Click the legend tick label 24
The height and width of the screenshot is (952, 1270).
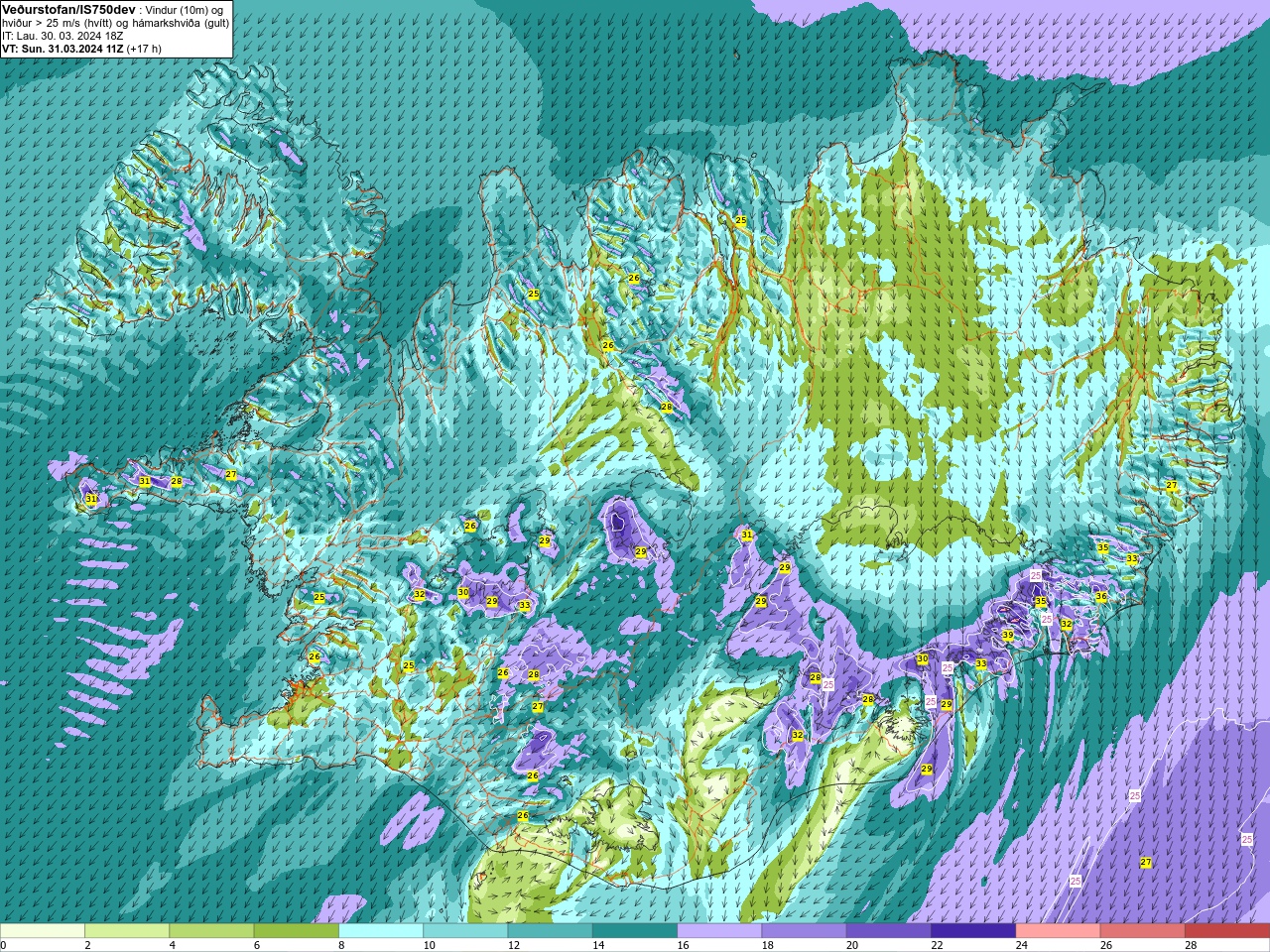coord(1021,945)
